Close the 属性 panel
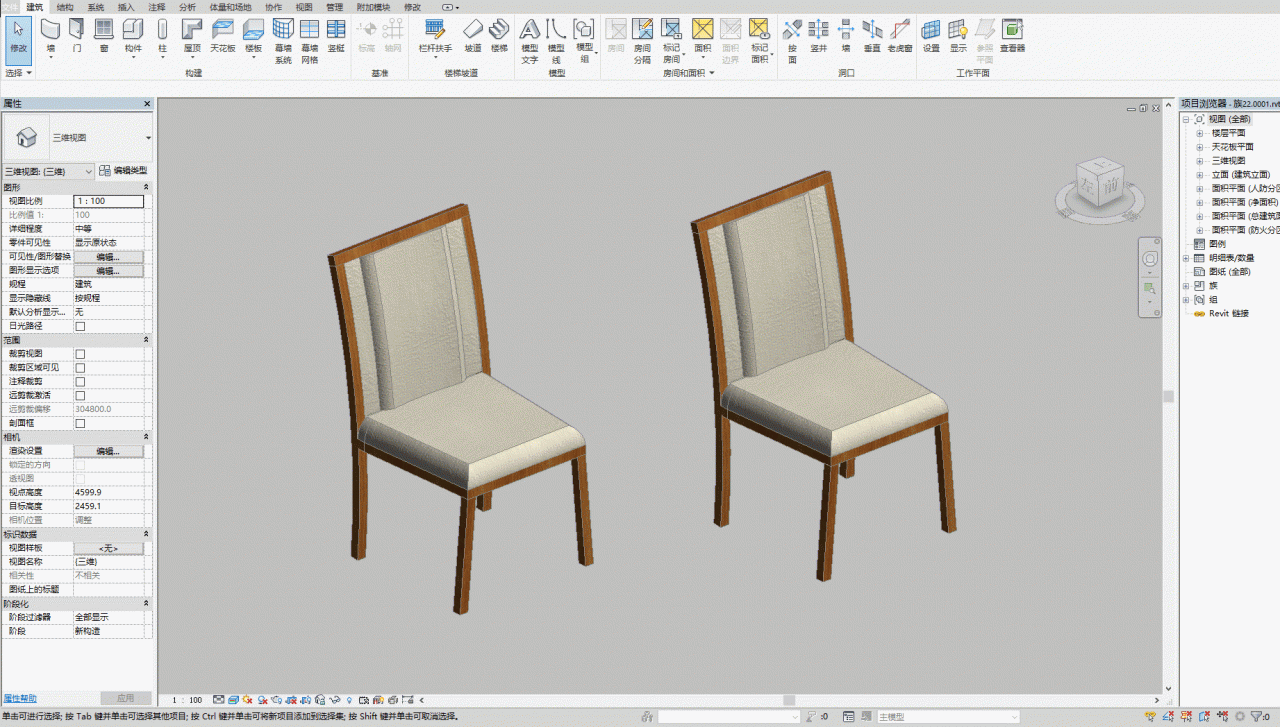Viewport: 1280px width, 727px height. click(147, 104)
